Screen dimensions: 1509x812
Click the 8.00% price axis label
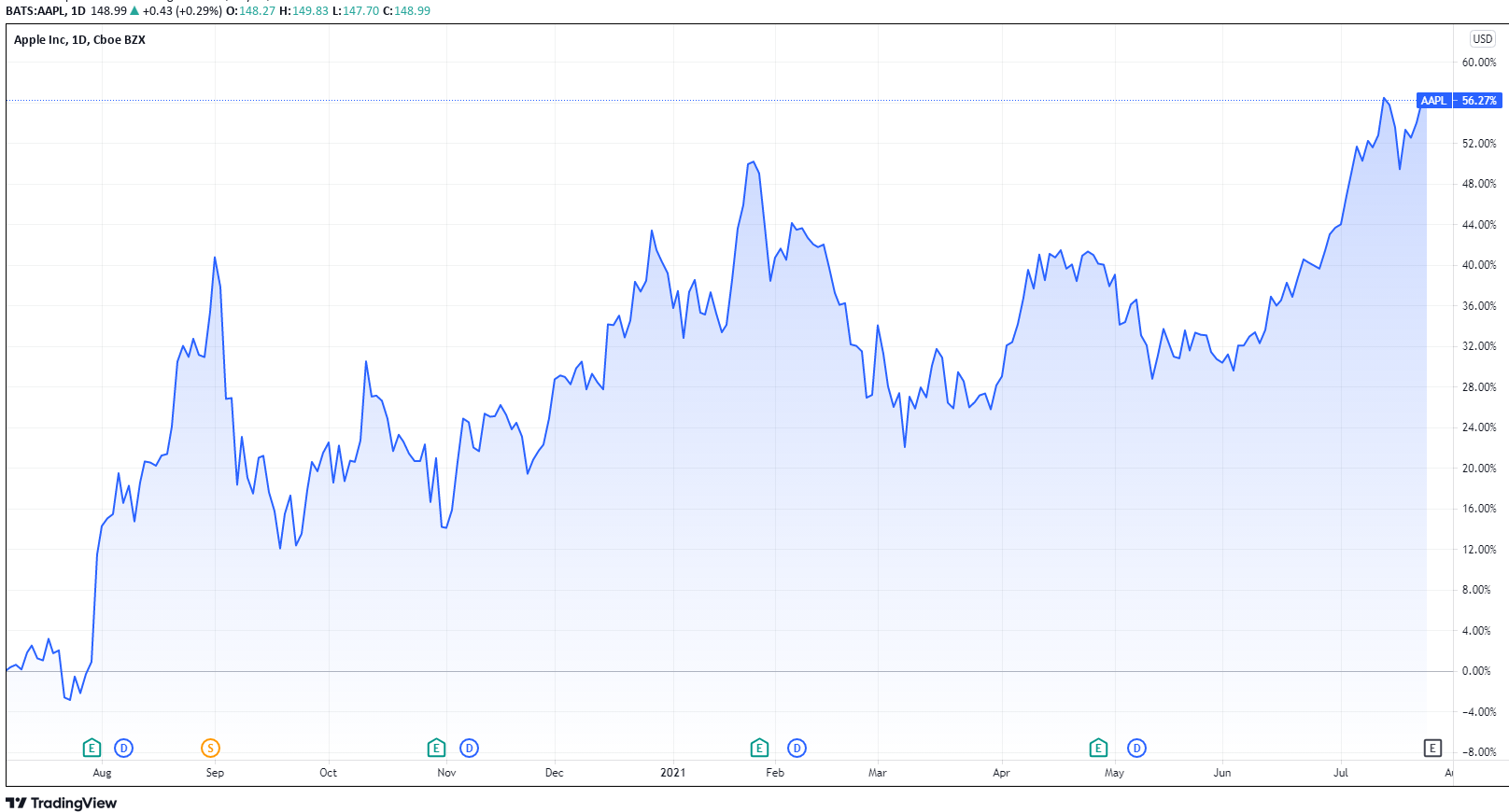(1476, 590)
